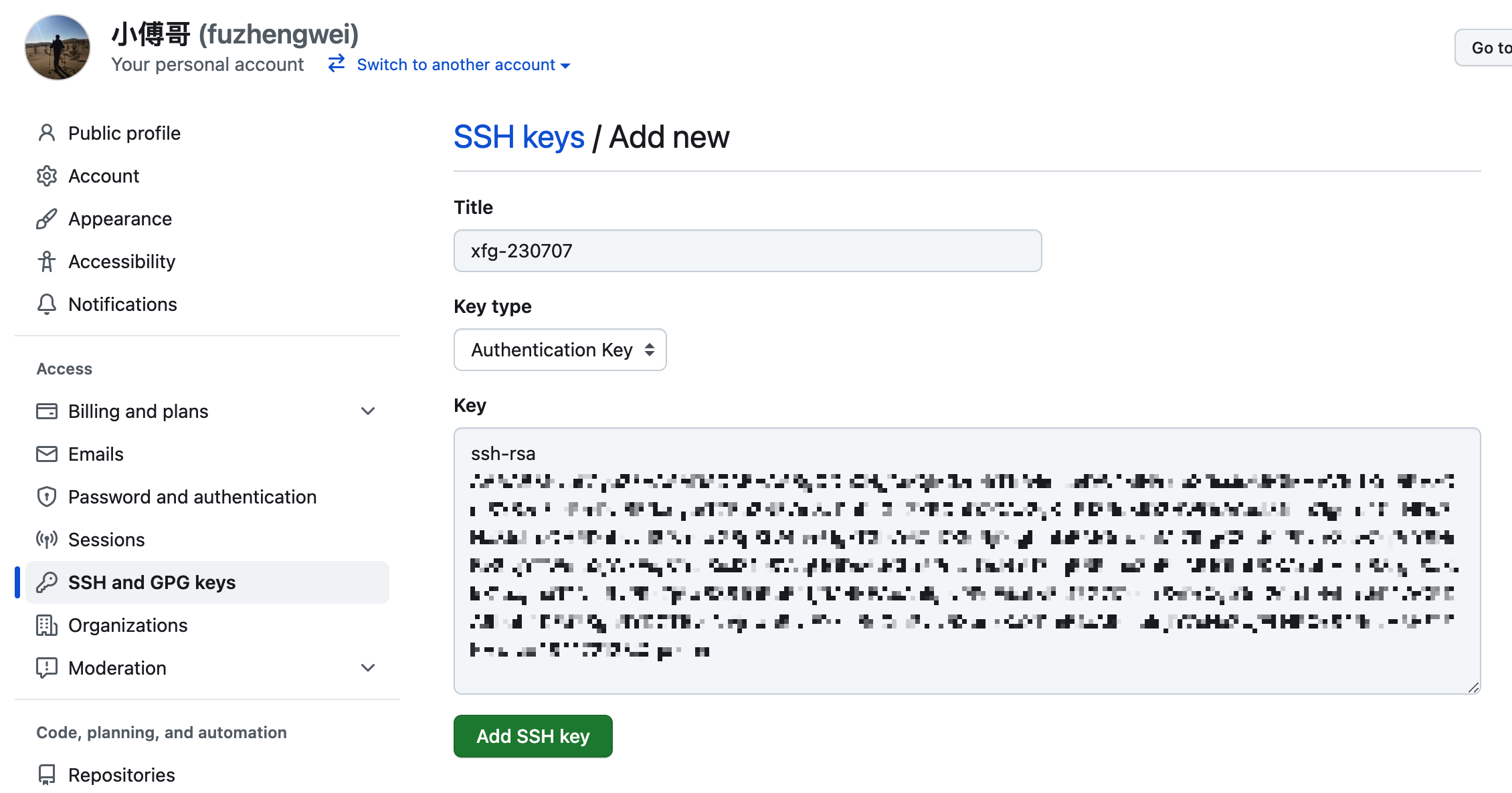Viewport: 1512px width, 793px height.
Task: Follow the SSH keys breadcrumb link
Action: click(x=519, y=137)
